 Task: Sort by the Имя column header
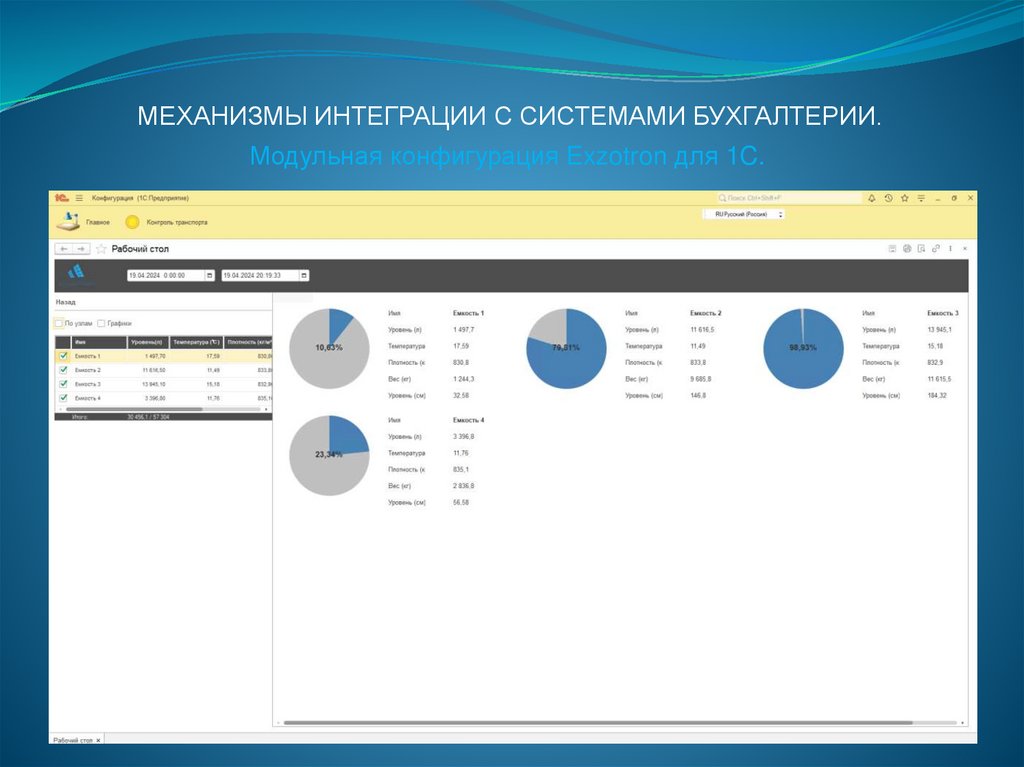tap(99, 342)
